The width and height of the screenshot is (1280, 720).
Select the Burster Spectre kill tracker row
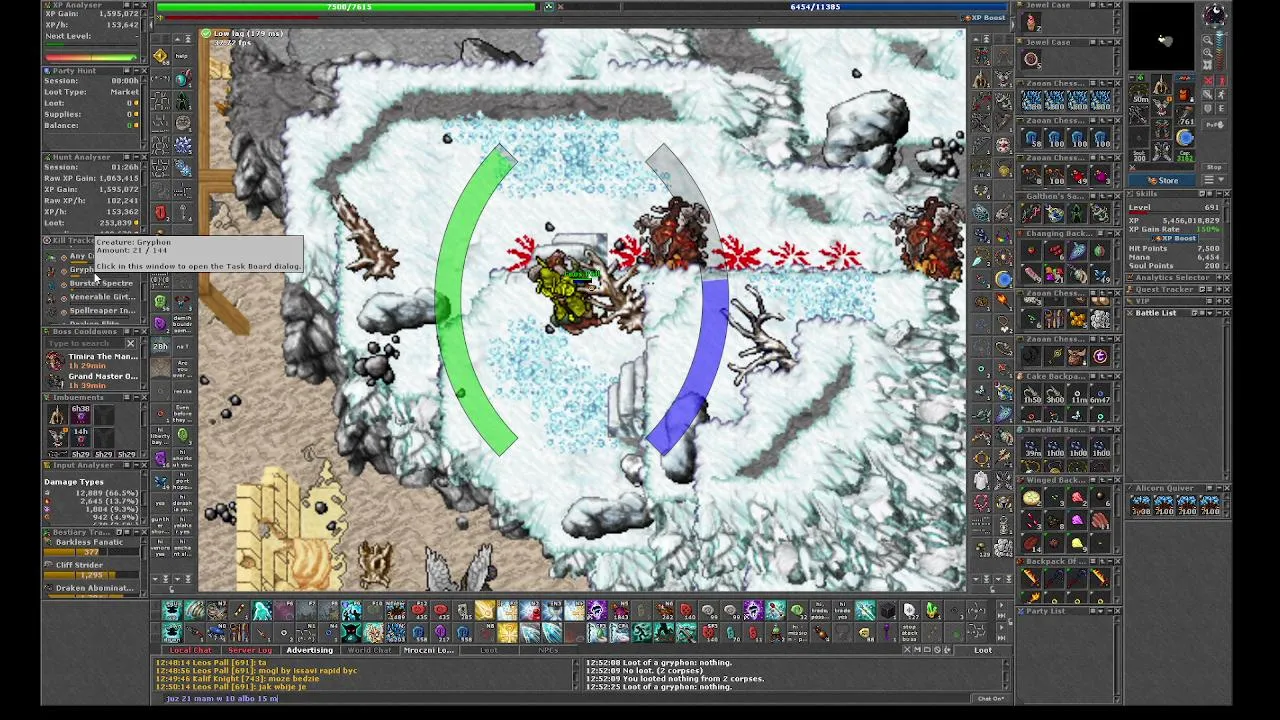(95, 283)
